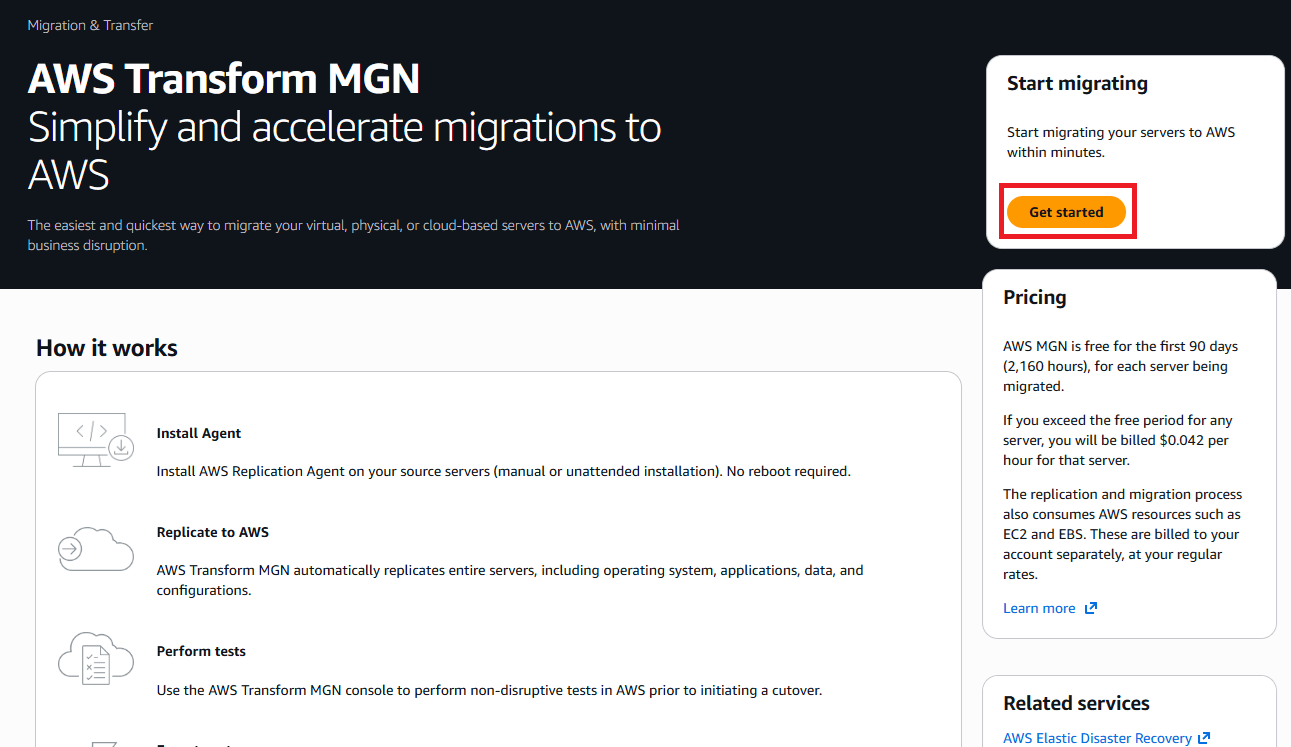Click the Install Agent monitor icon

click(96, 440)
